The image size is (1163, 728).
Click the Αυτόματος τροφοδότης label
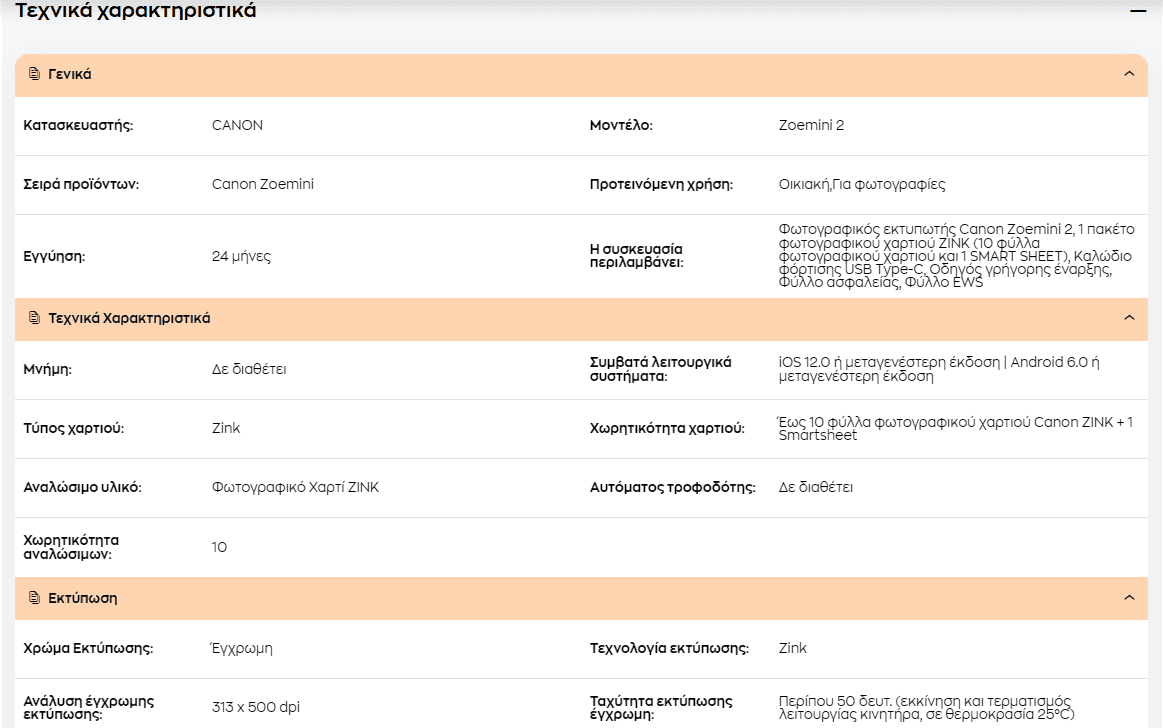[x=673, y=488]
